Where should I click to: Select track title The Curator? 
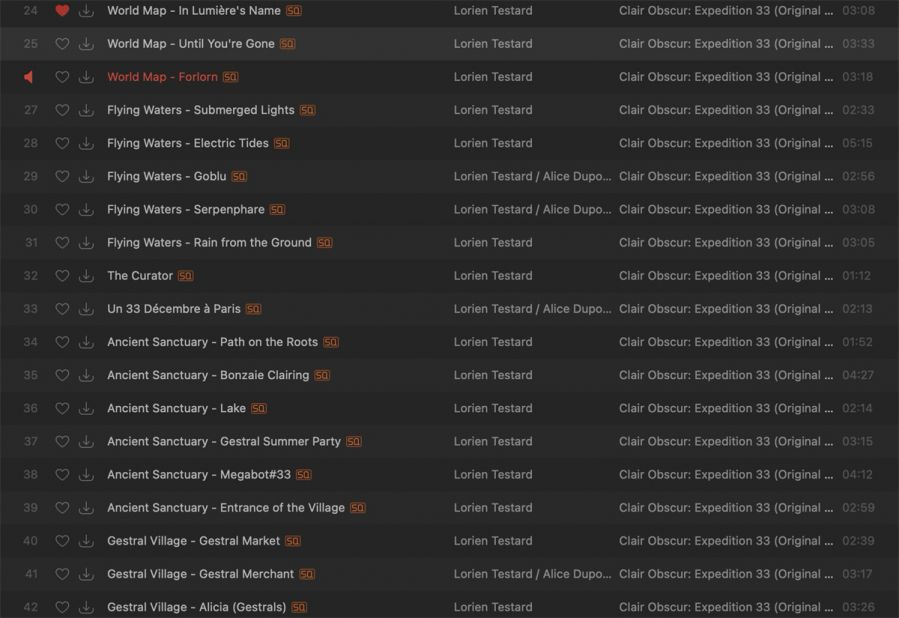pyautogui.click(x=140, y=276)
